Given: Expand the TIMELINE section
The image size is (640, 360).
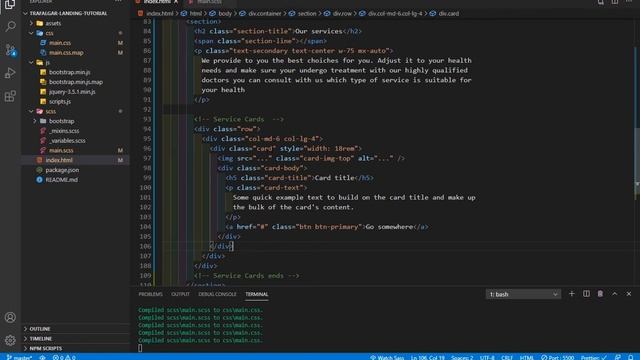Looking at the screenshot, I should 40,338.
